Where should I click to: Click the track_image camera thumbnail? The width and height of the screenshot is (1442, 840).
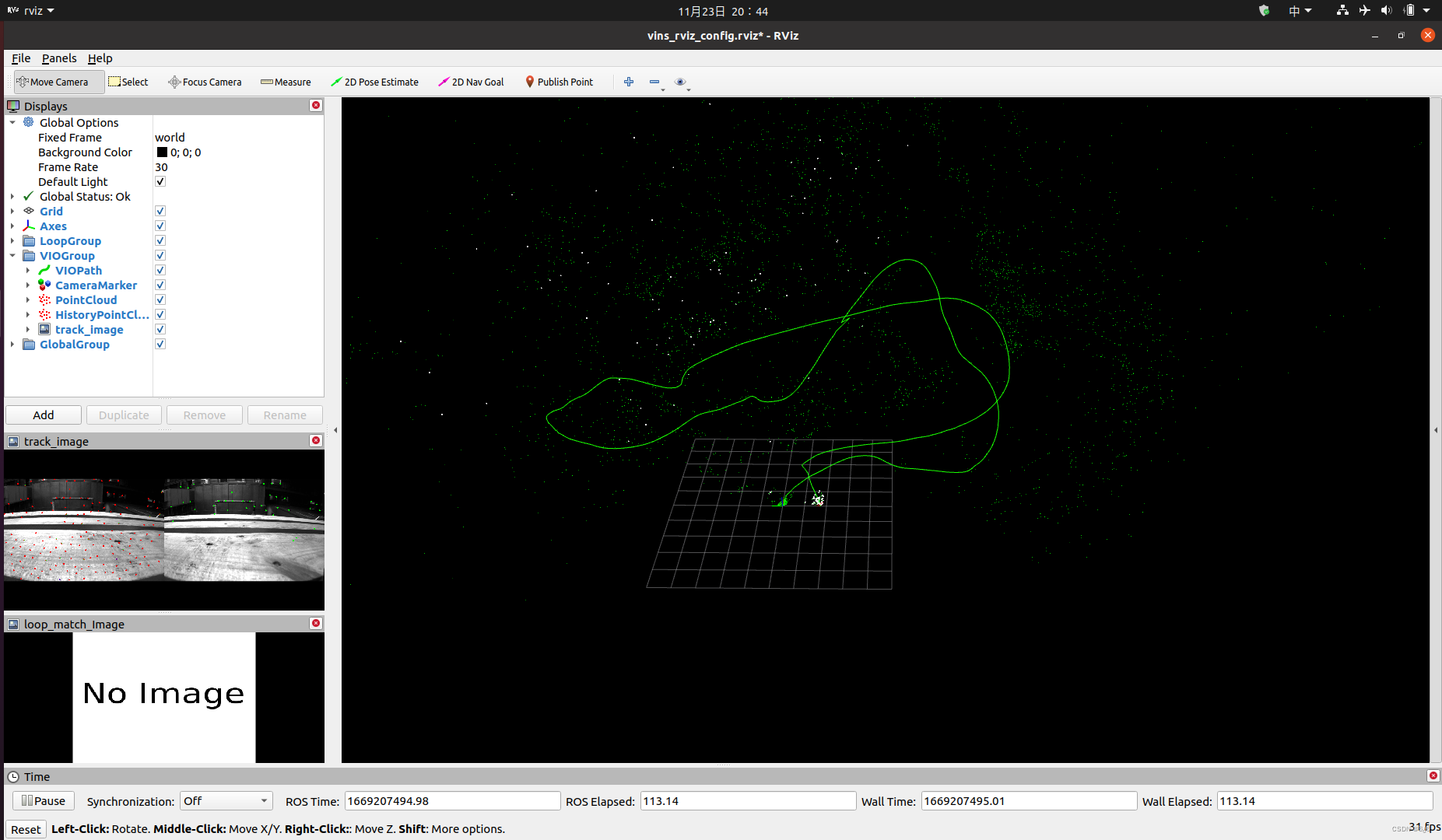point(164,529)
